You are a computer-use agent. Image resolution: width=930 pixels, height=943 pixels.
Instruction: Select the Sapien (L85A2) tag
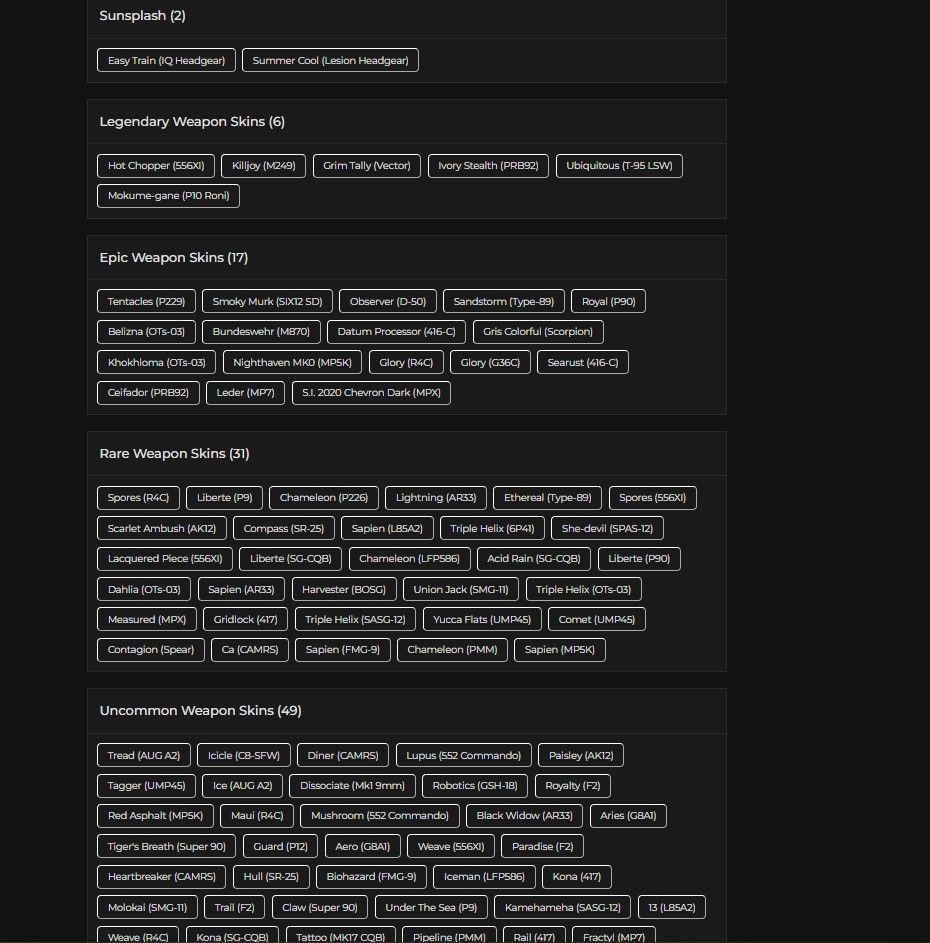tap(387, 529)
